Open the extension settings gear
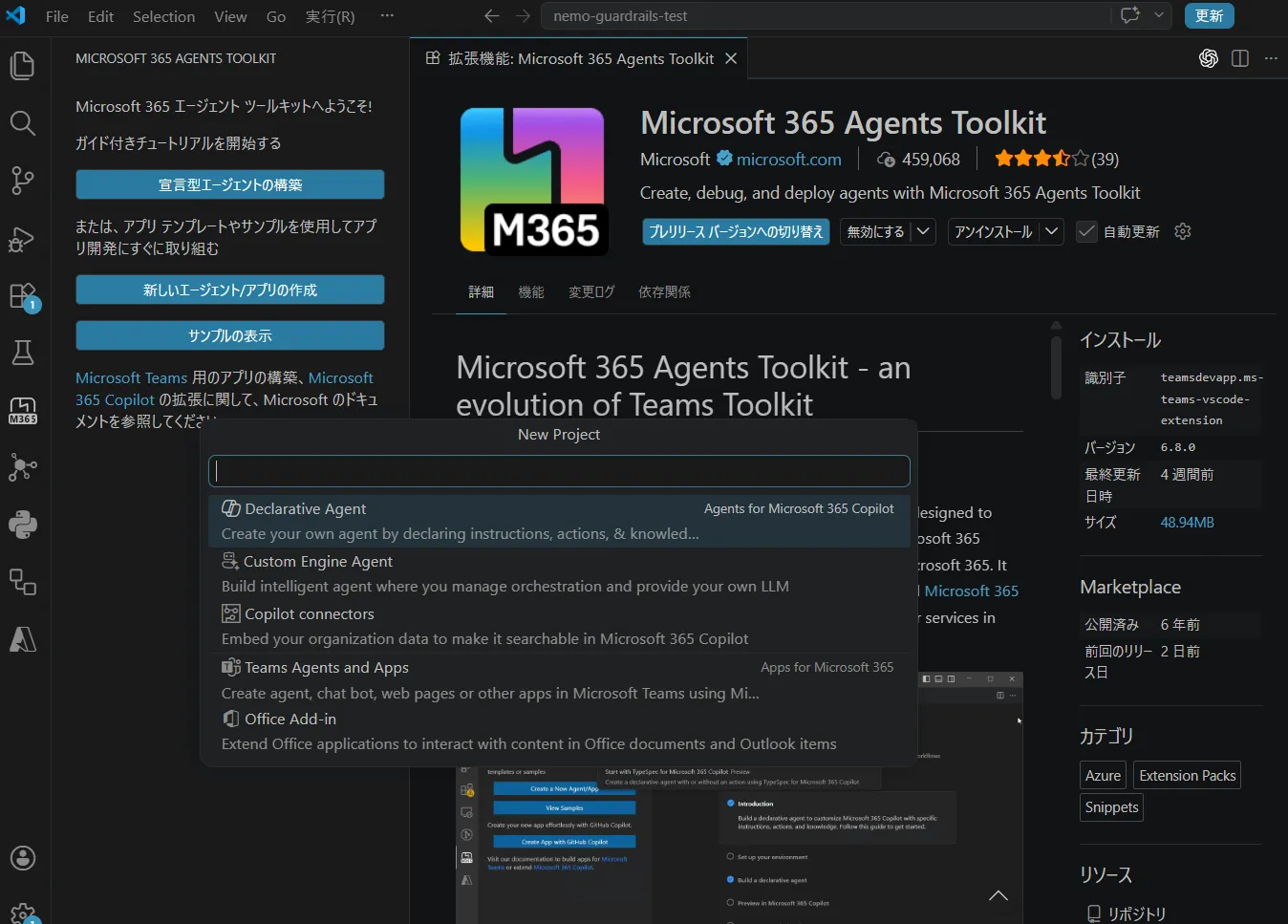The width and height of the screenshot is (1288, 924). click(x=1183, y=231)
